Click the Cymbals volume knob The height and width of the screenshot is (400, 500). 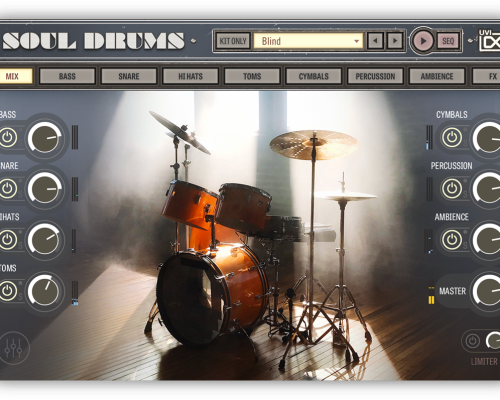click(x=487, y=137)
